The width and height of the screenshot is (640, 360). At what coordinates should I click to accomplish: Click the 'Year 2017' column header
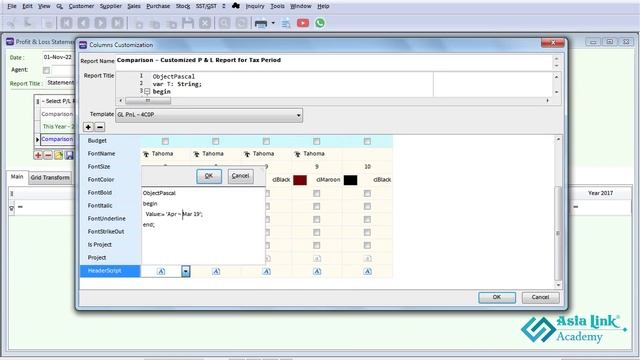[600, 193]
